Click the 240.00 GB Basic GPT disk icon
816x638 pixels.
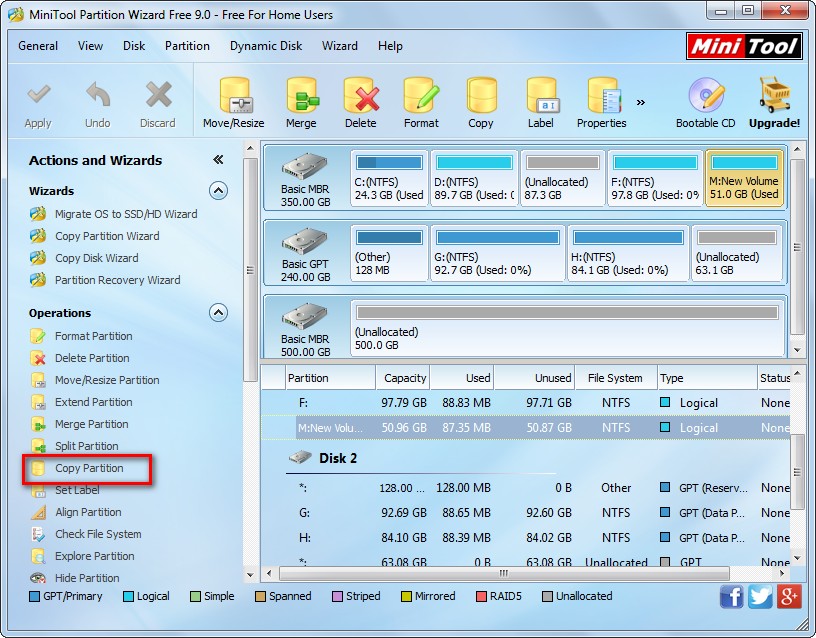[304, 241]
